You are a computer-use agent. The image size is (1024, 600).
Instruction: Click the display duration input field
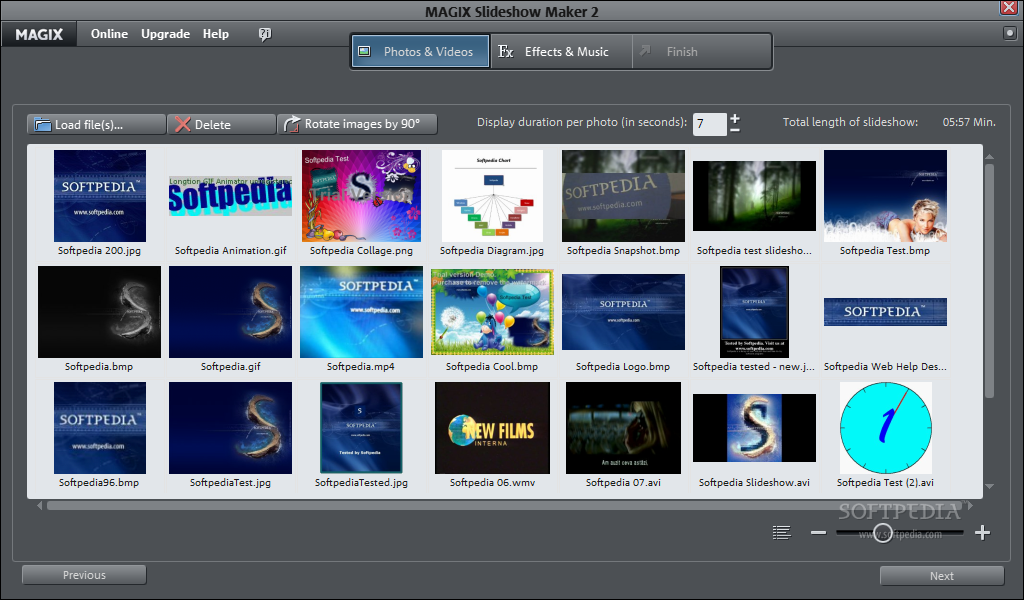pyautogui.click(x=709, y=124)
